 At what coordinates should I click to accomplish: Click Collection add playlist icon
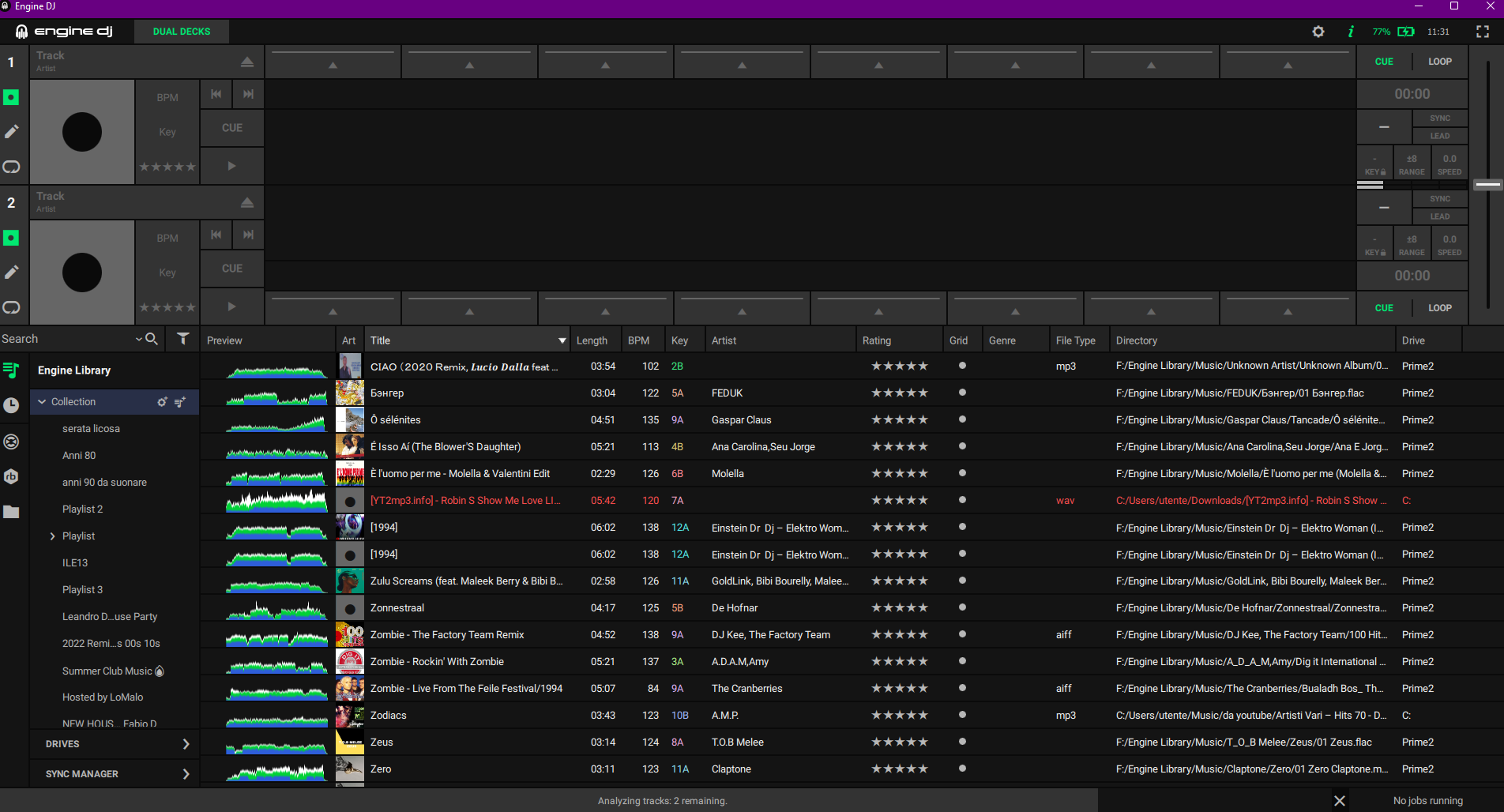pos(180,402)
